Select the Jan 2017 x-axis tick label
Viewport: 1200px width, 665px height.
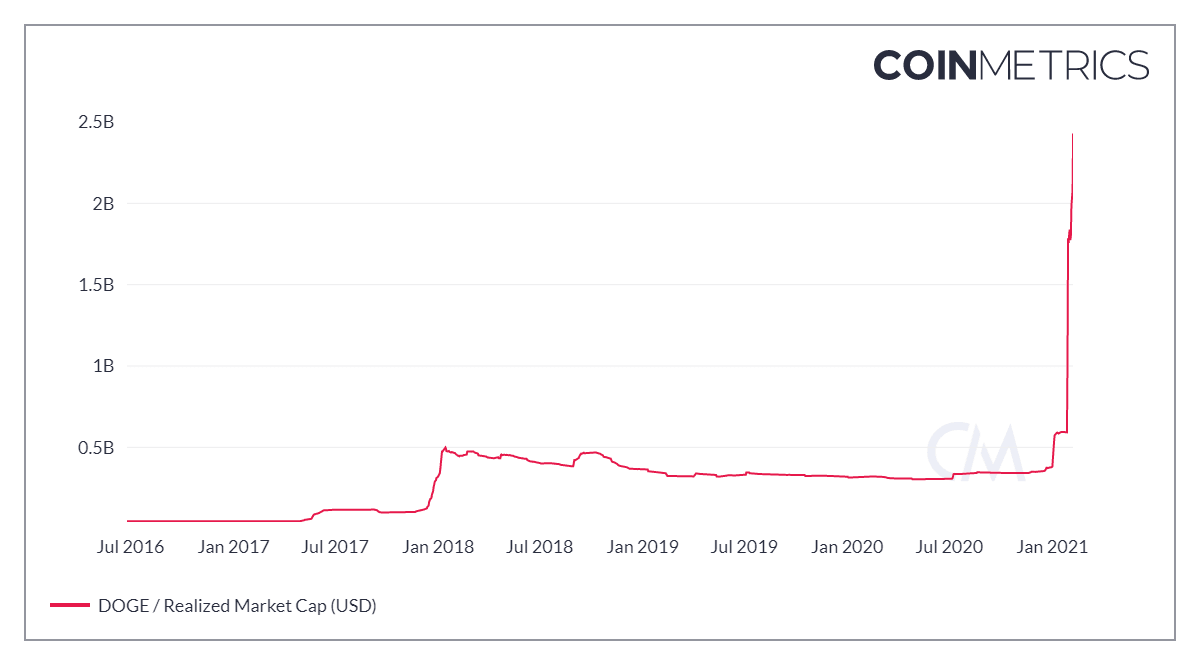(x=234, y=547)
